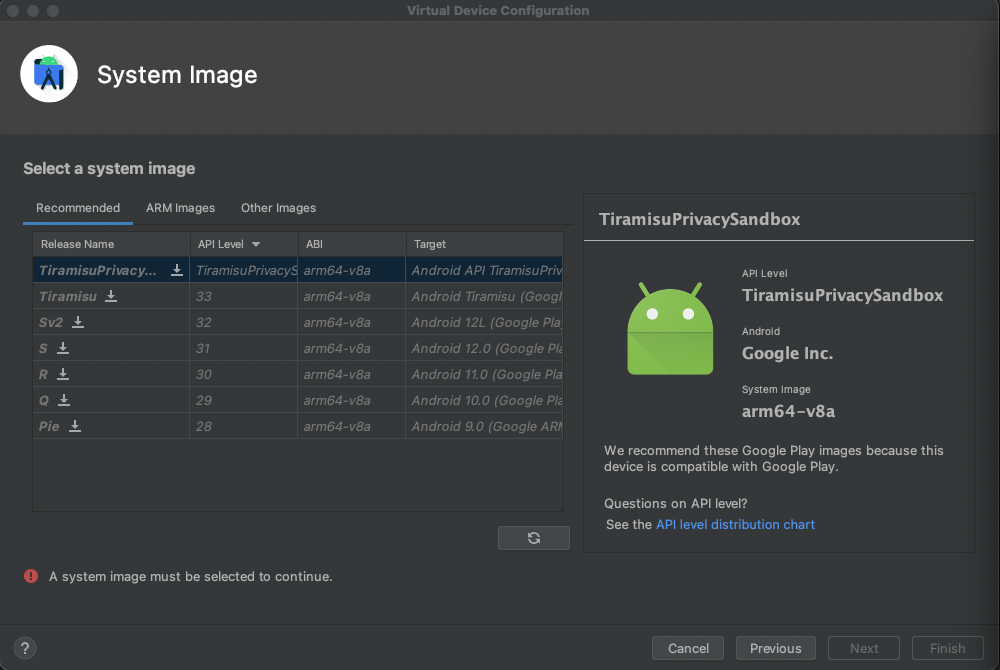Download the Q release image

[64, 400]
